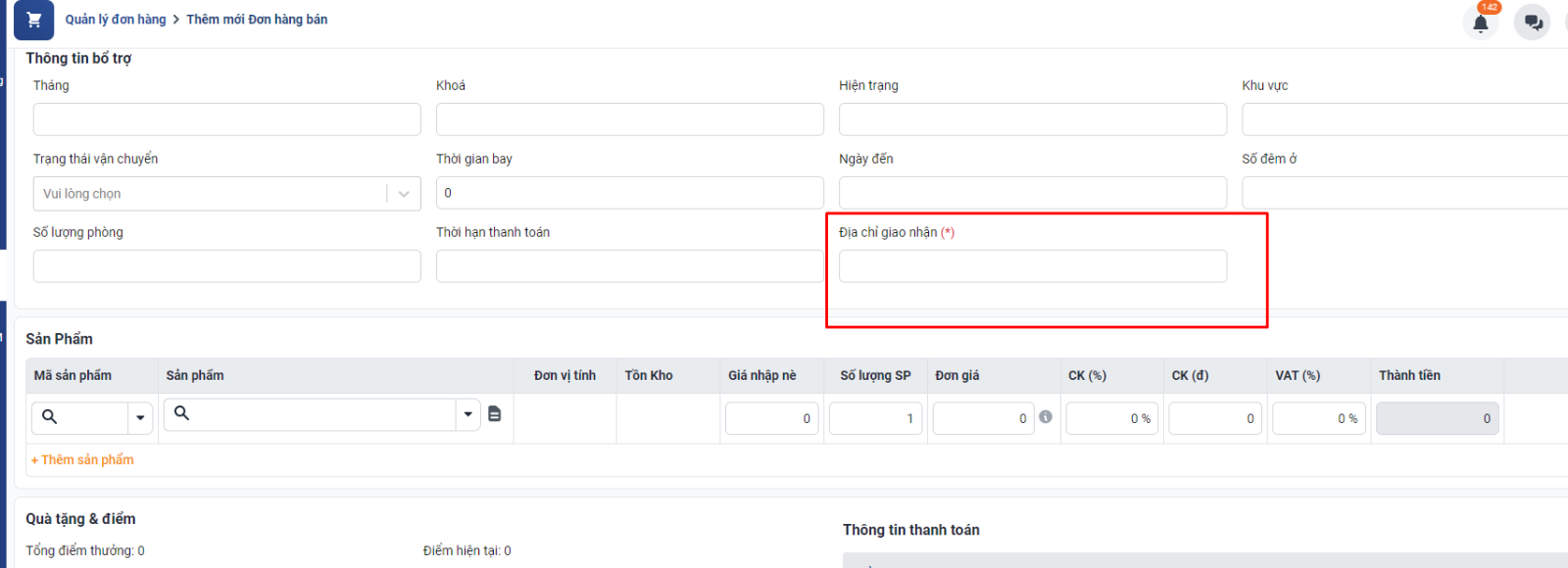Focus the VAT (%) input field
Viewport: 1568px width, 568px height.
coord(1316,418)
